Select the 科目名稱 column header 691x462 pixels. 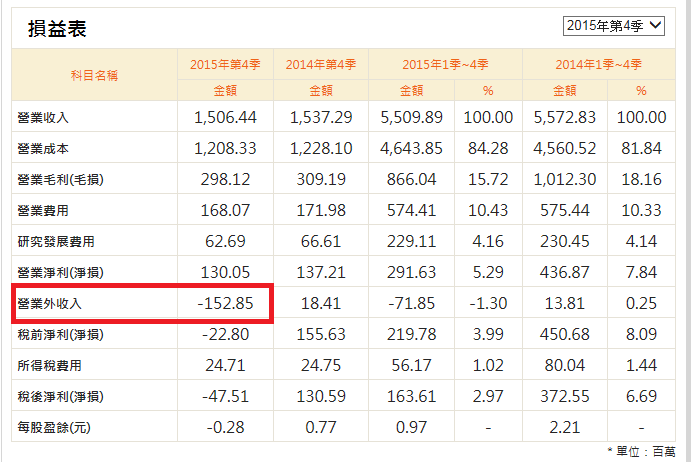(x=94, y=75)
